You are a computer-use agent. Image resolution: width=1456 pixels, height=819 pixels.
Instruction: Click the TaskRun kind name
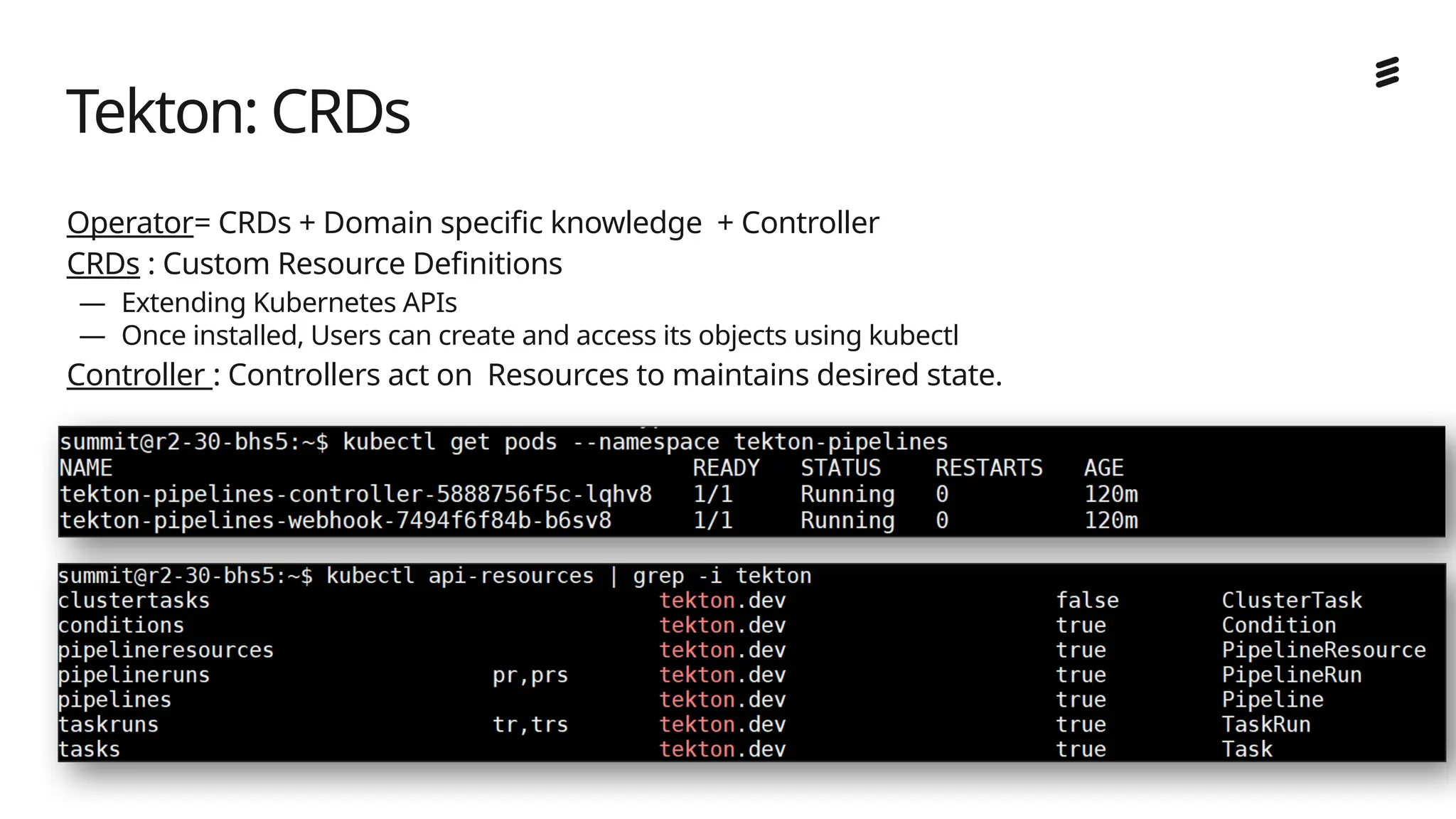click(1265, 724)
